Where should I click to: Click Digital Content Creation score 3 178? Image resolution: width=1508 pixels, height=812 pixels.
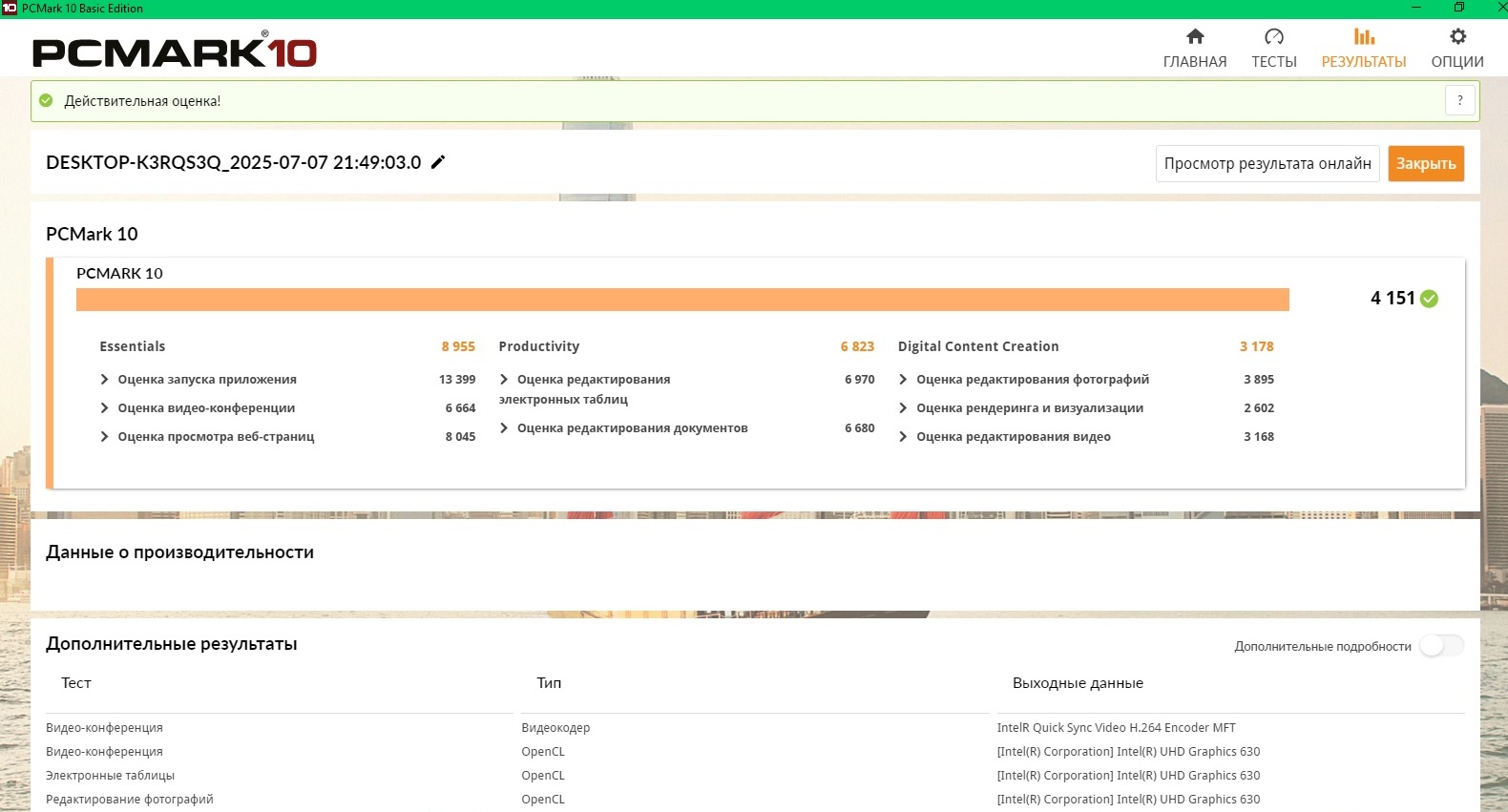pyautogui.click(x=1257, y=346)
